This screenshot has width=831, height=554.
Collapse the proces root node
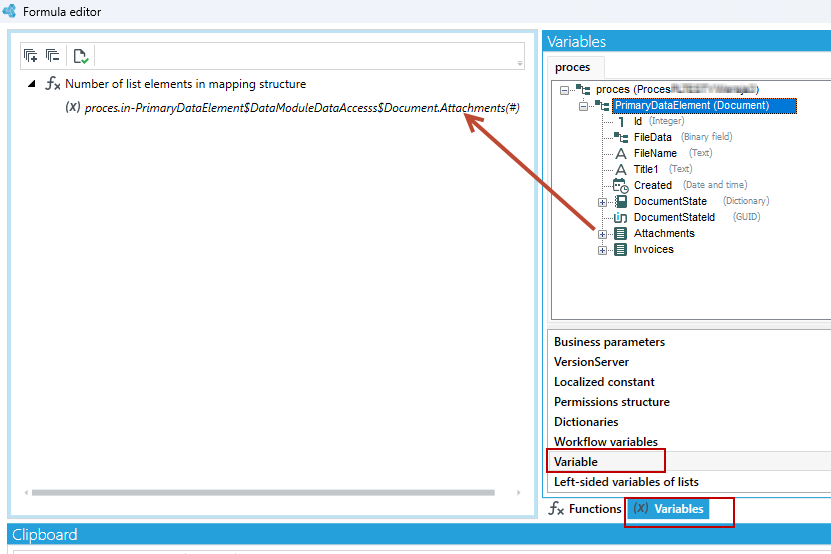pyautogui.click(x=564, y=90)
